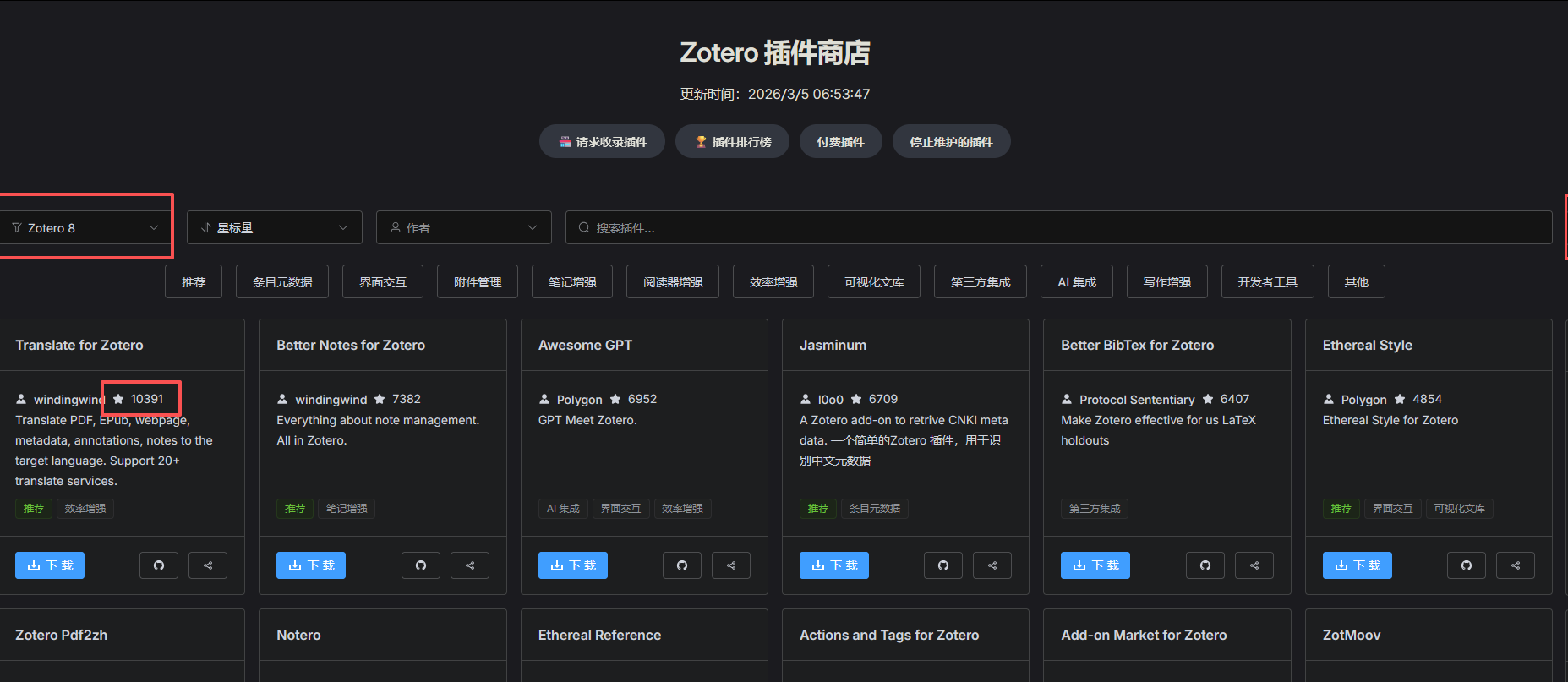Open GitHub page for Ethereal Style
The image size is (1568, 682).
(x=1467, y=565)
